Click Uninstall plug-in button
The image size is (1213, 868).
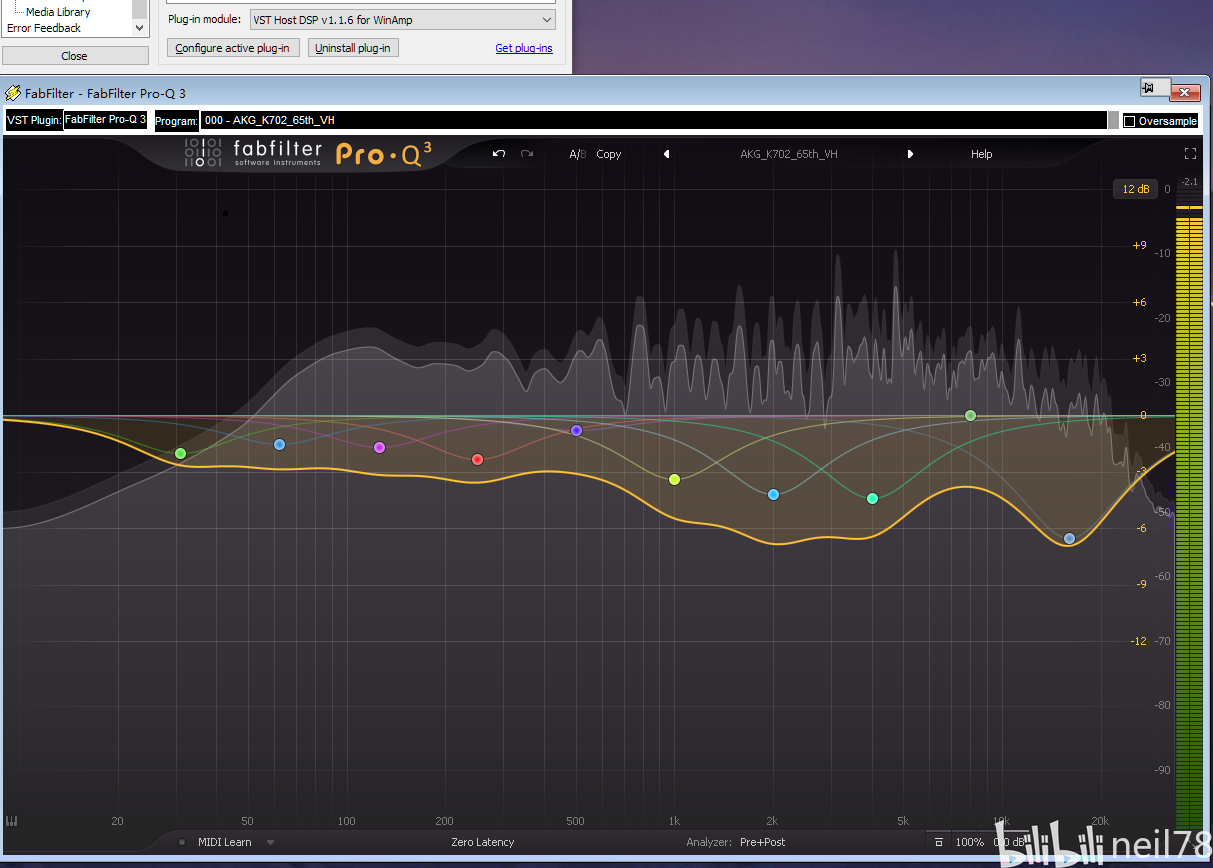pos(353,48)
